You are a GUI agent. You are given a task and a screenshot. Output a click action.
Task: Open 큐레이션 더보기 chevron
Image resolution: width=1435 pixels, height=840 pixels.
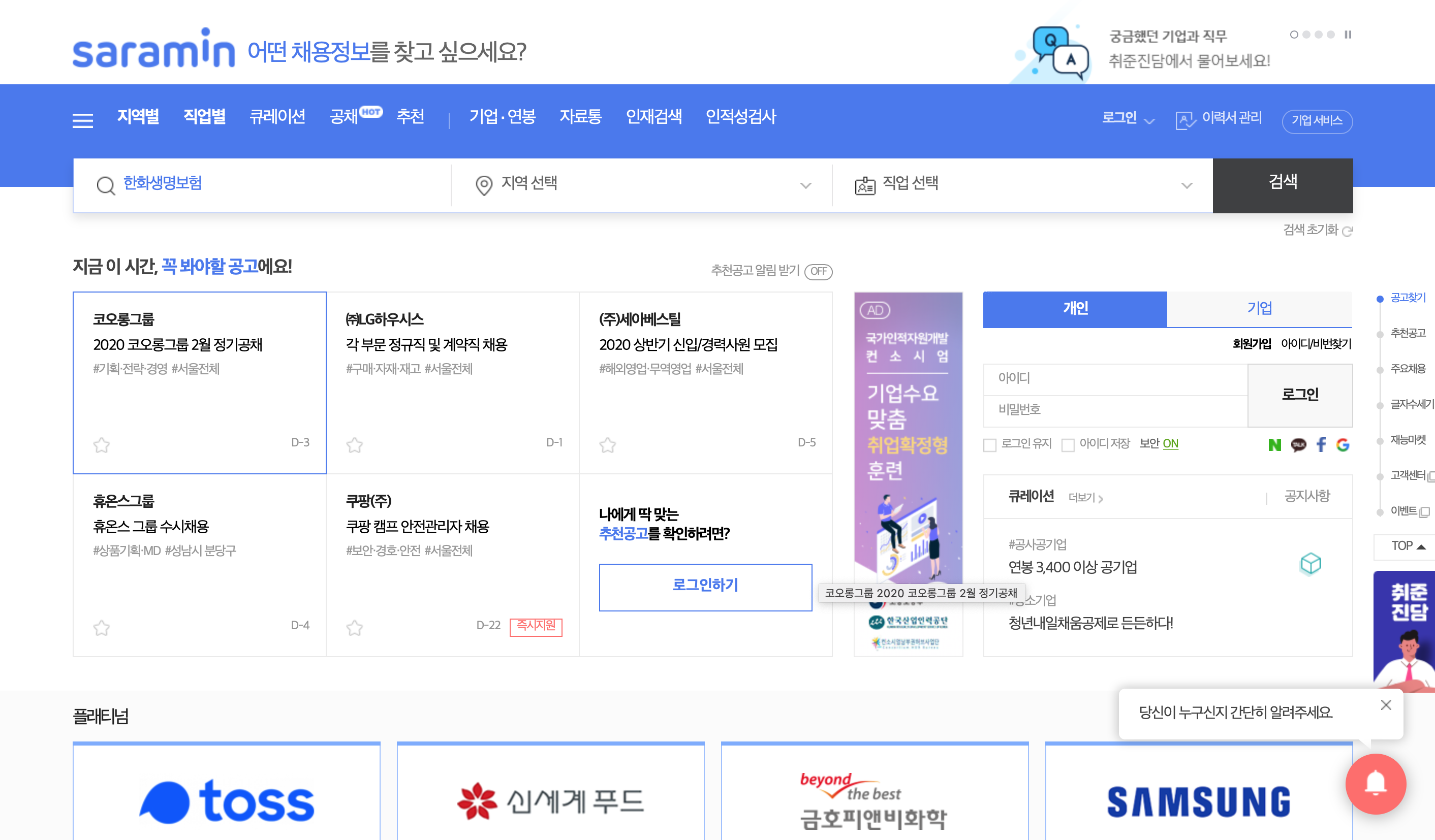click(1086, 498)
